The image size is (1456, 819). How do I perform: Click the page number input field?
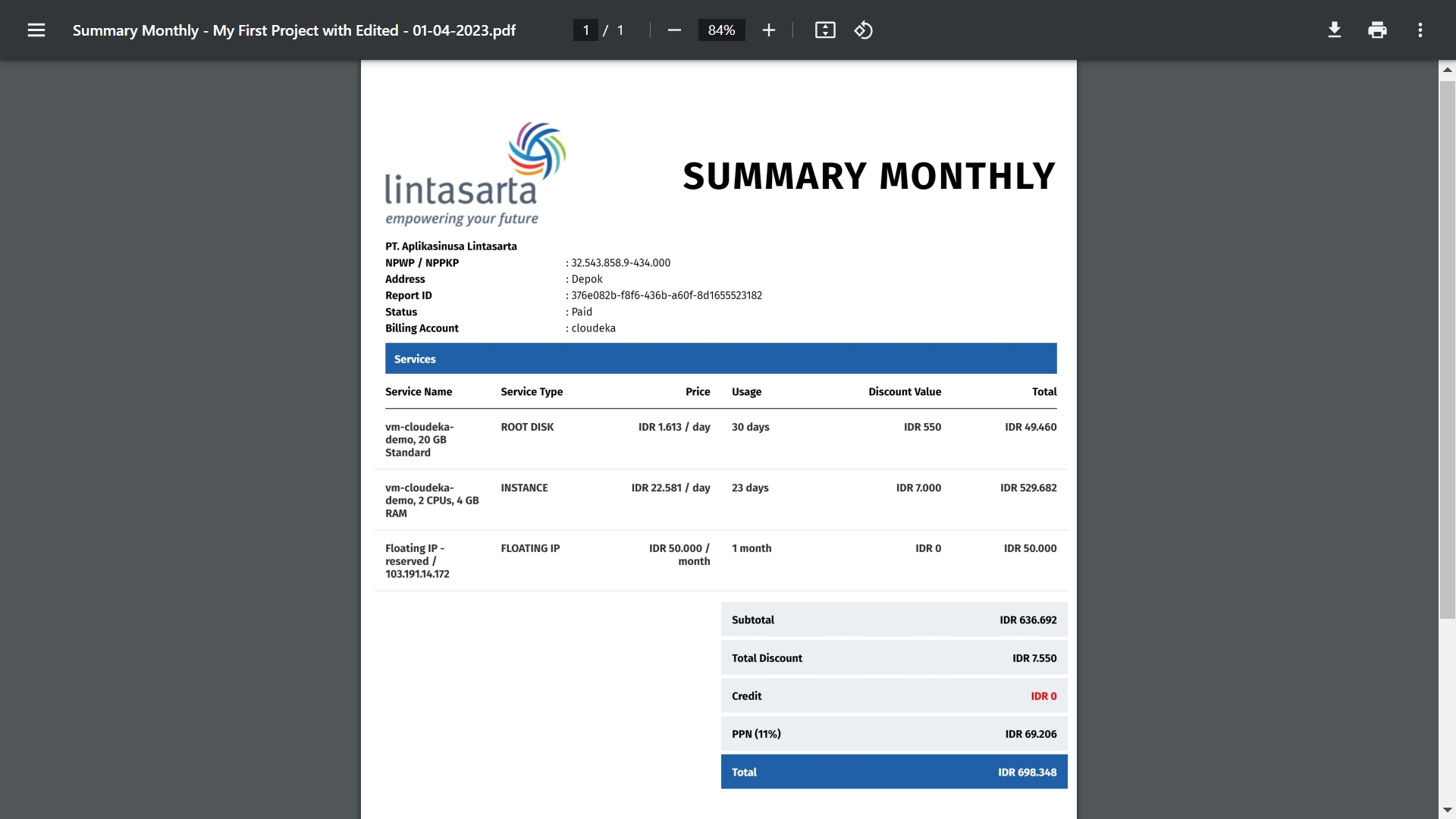[585, 30]
